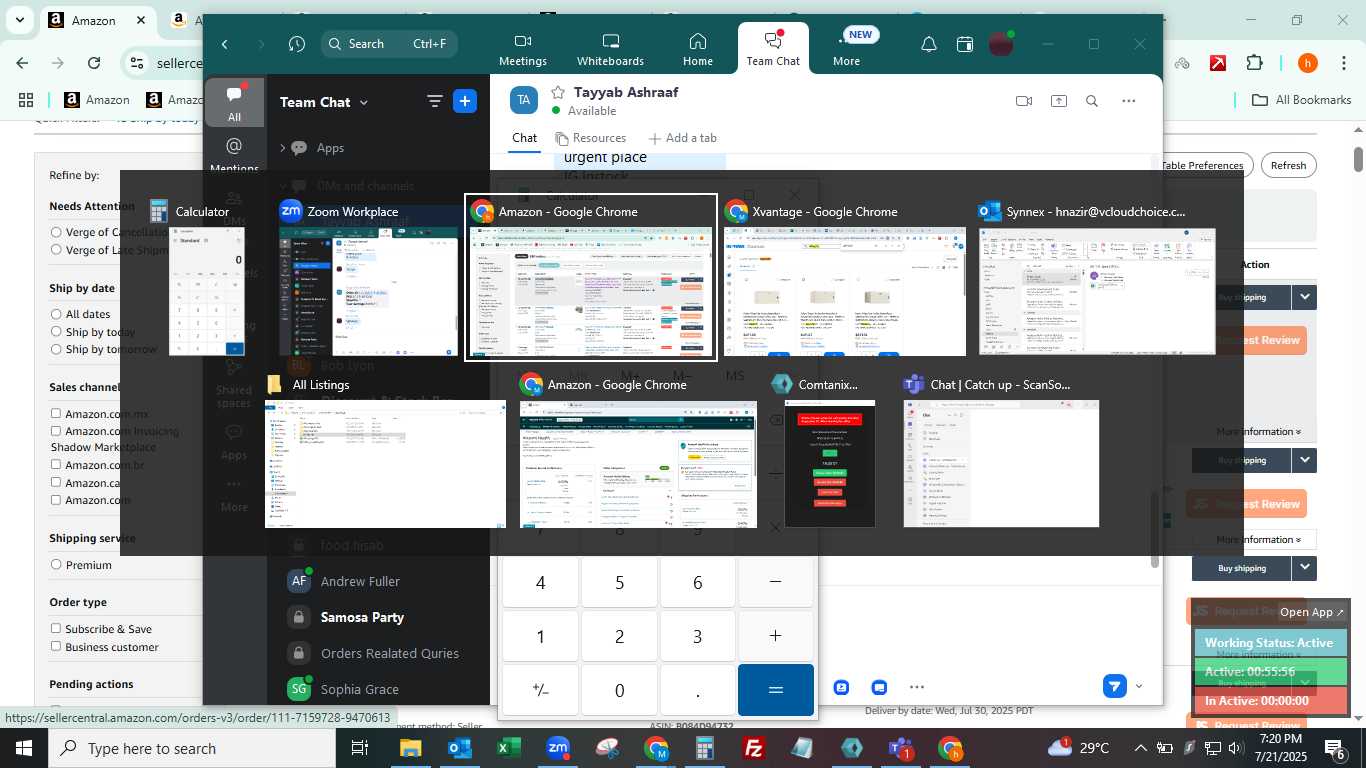Click Zoom search box
1366x768 pixels.
pyautogui.click(x=390, y=44)
